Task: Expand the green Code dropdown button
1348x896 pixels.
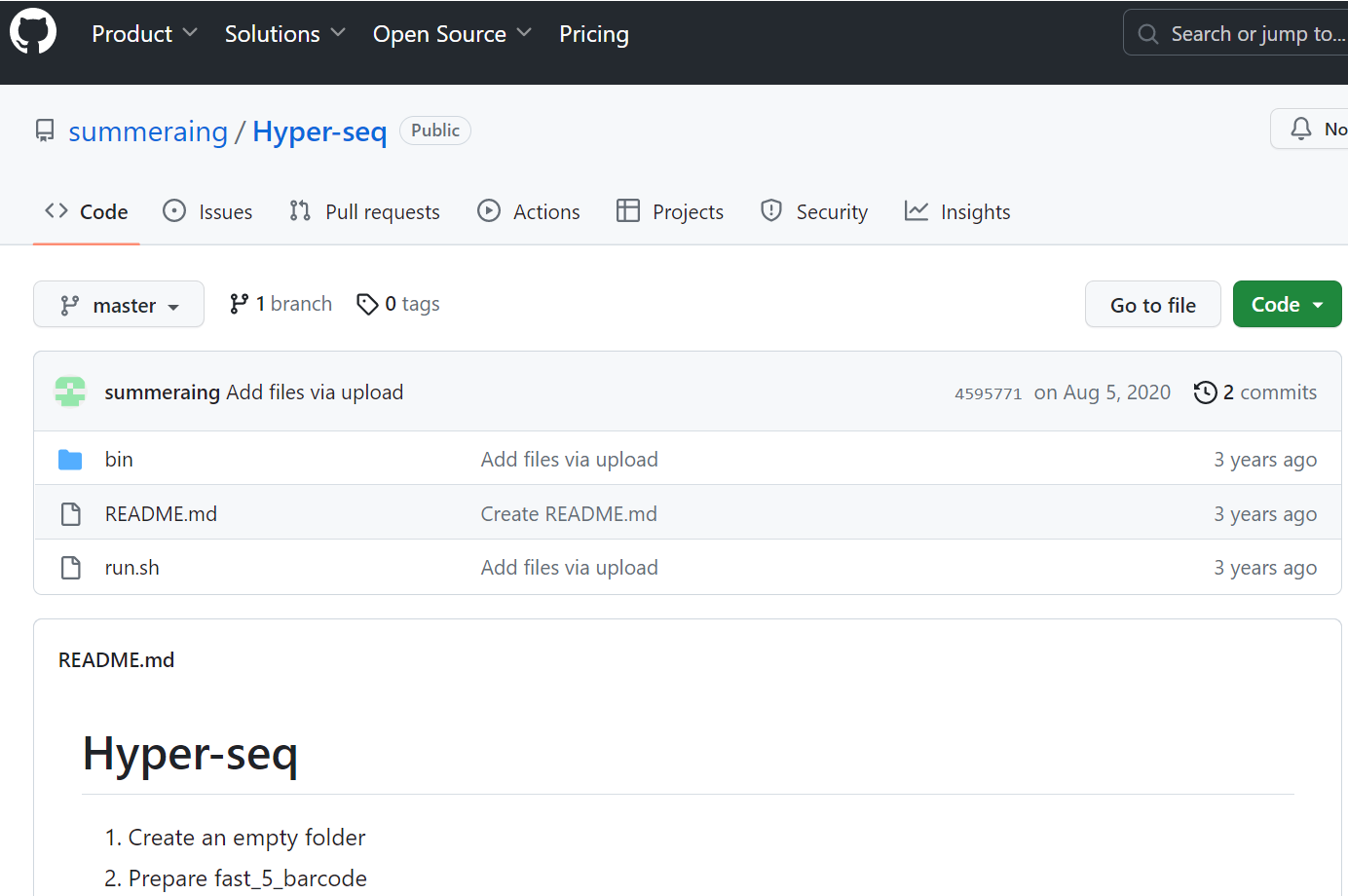Action: 1288,305
